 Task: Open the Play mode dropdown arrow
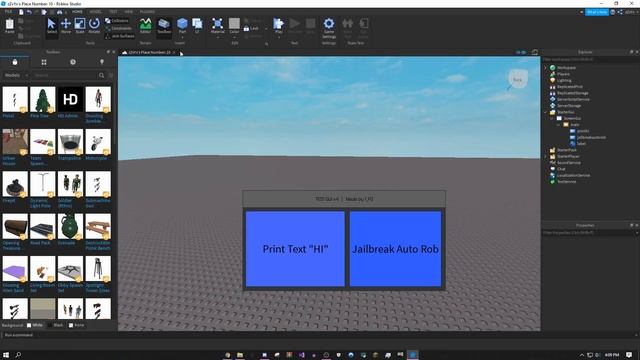279,37
